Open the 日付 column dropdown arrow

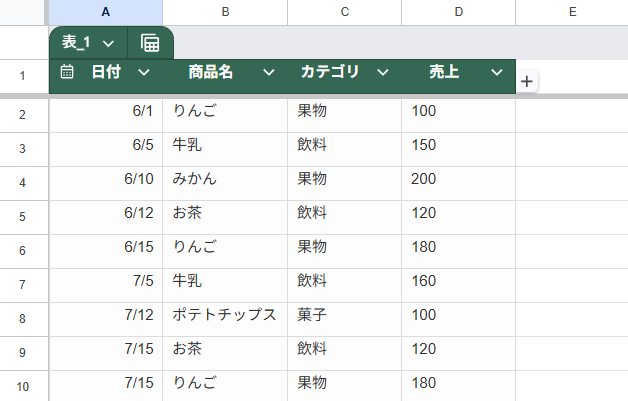(x=144, y=73)
